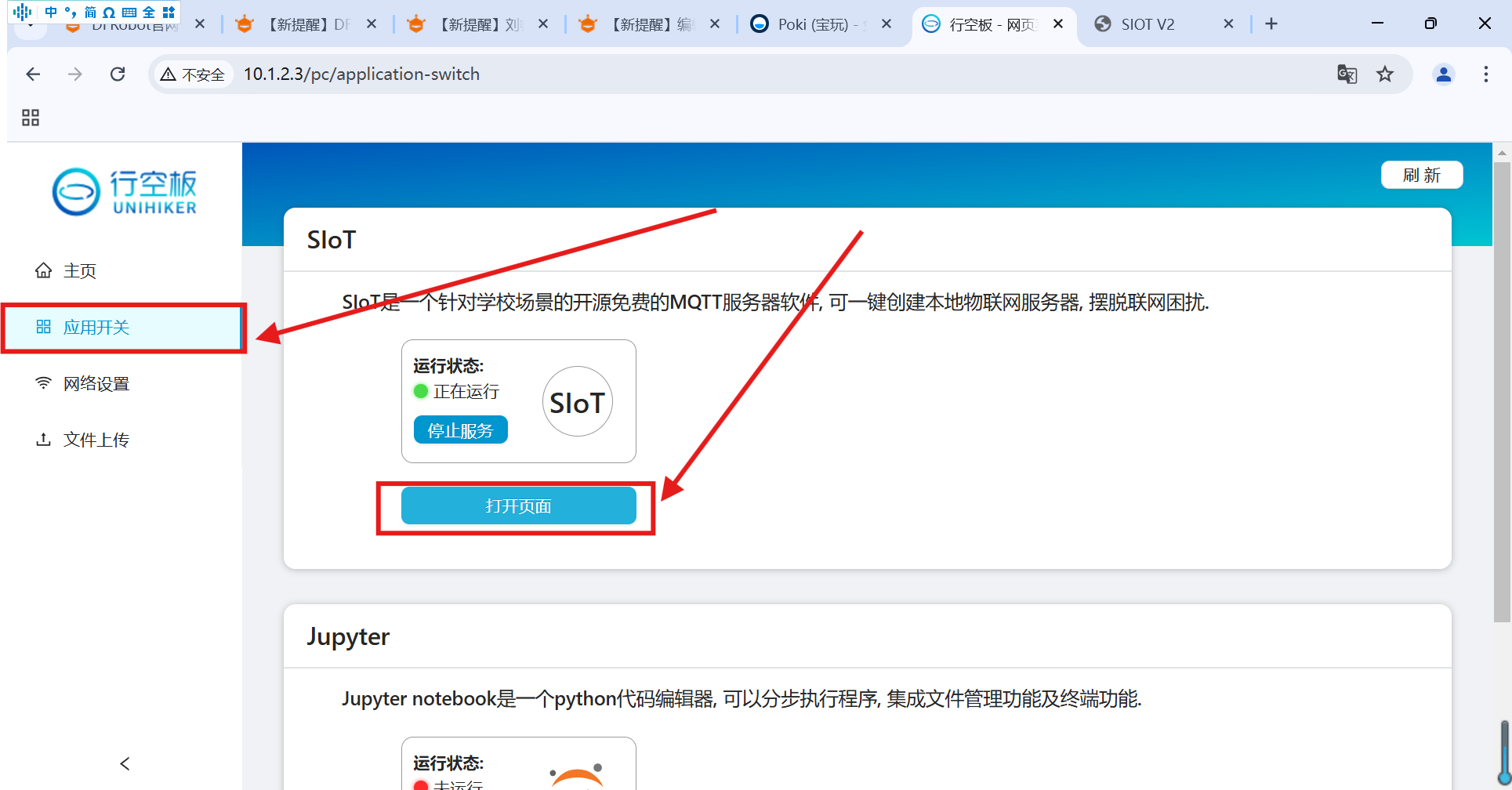This screenshot has height=790, width=1512.
Task: Close the 行空板 tab
Action: point(1058,24)
